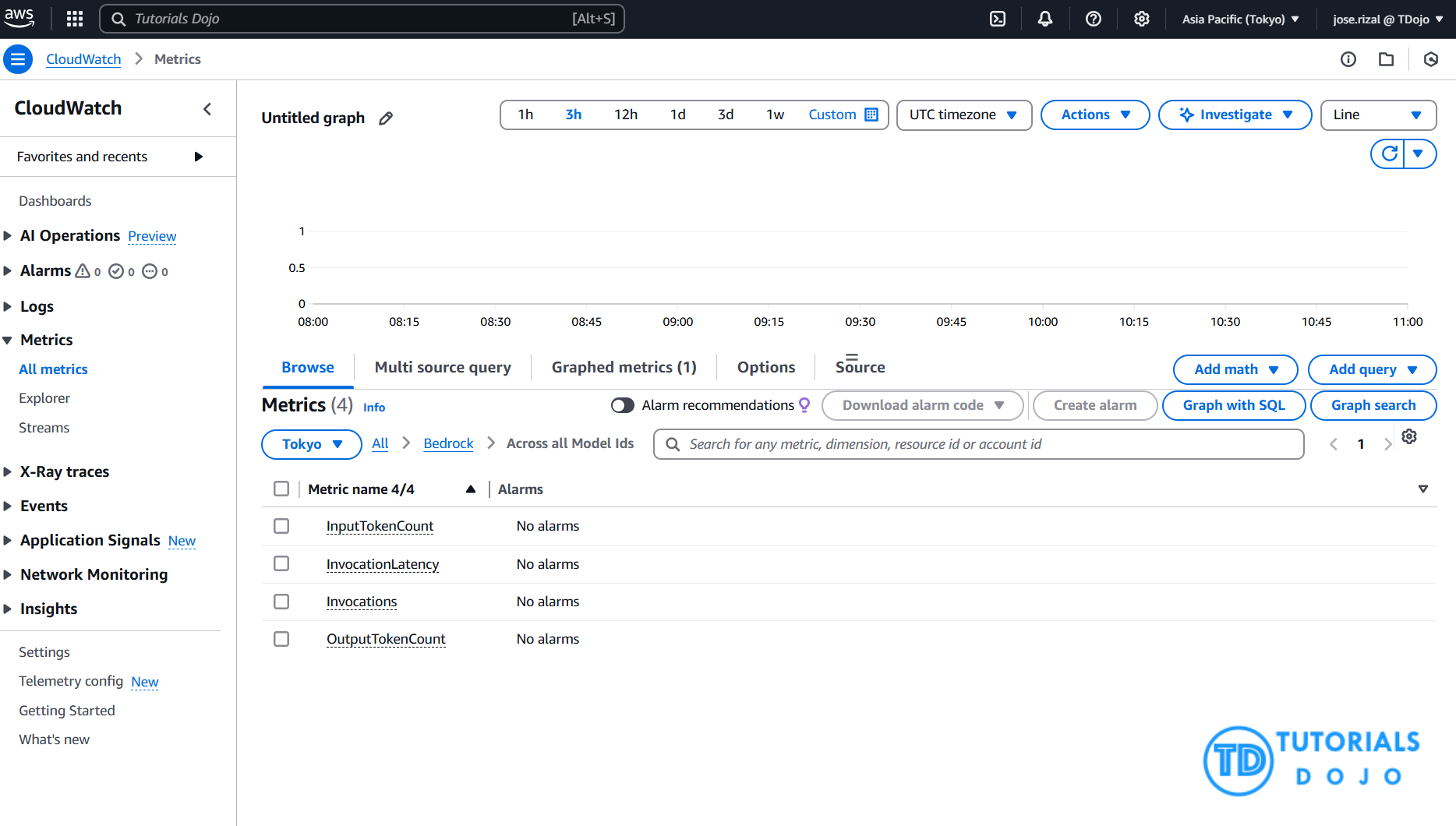Click the hexagon clock icon at top right

(x=1431, y=59)
